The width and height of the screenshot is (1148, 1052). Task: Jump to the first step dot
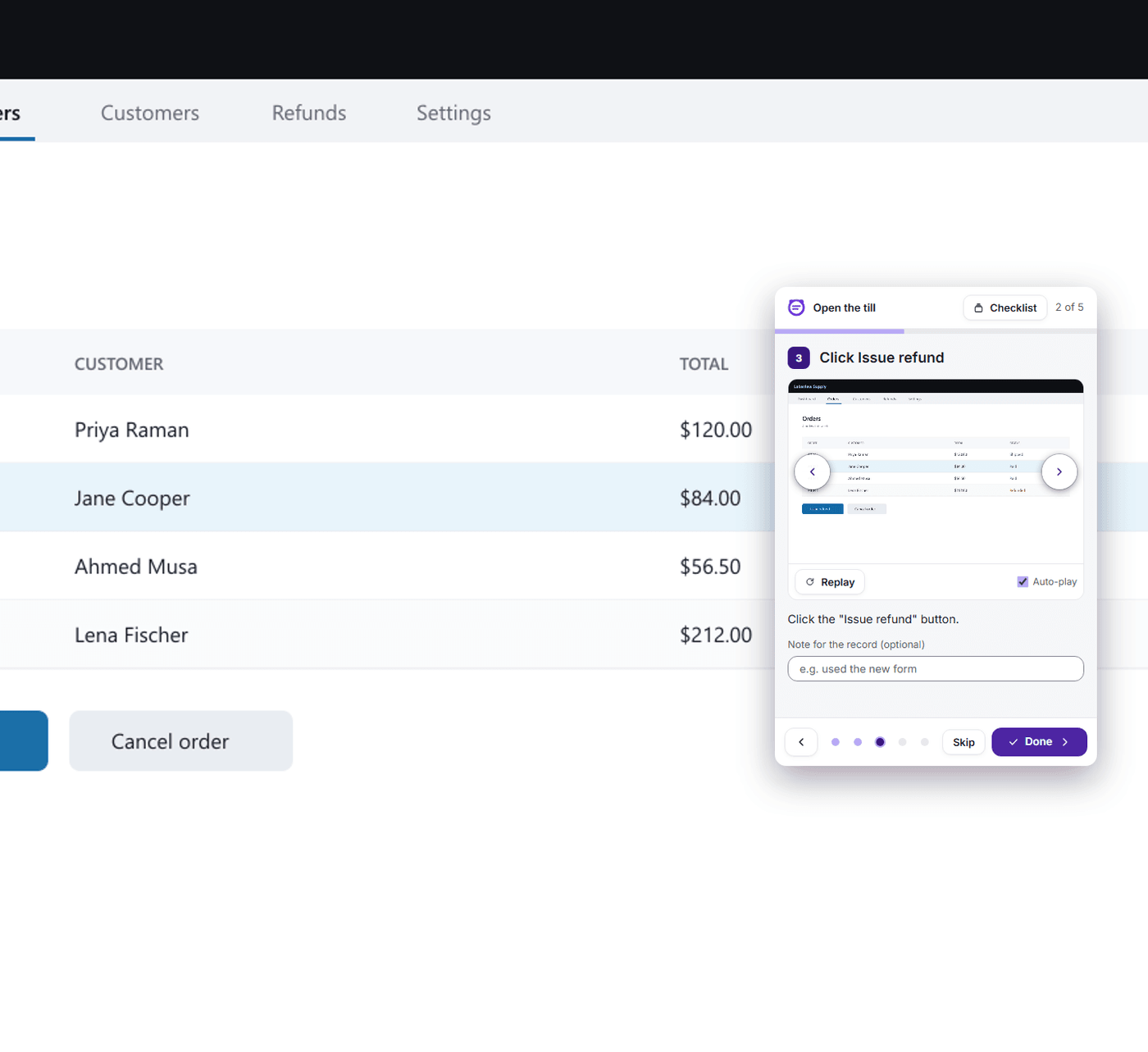click(x=836, y=742)
